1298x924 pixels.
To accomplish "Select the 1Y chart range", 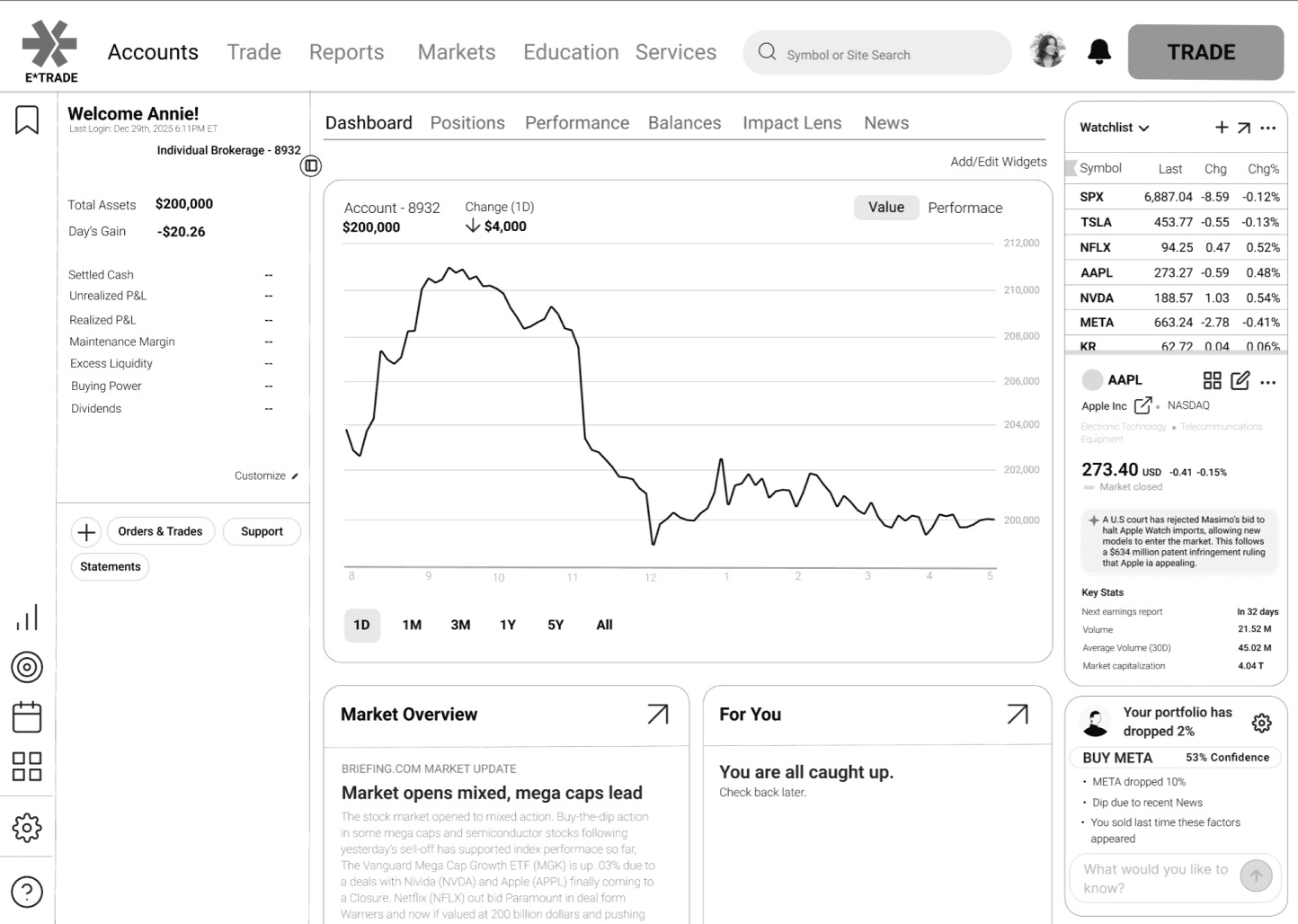I will [508, 625].
